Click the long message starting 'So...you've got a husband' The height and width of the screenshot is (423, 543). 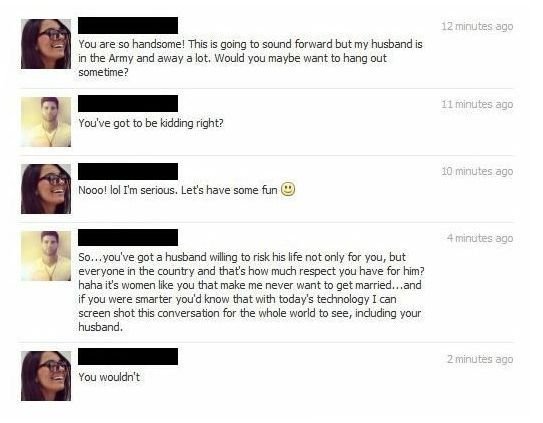251,292
